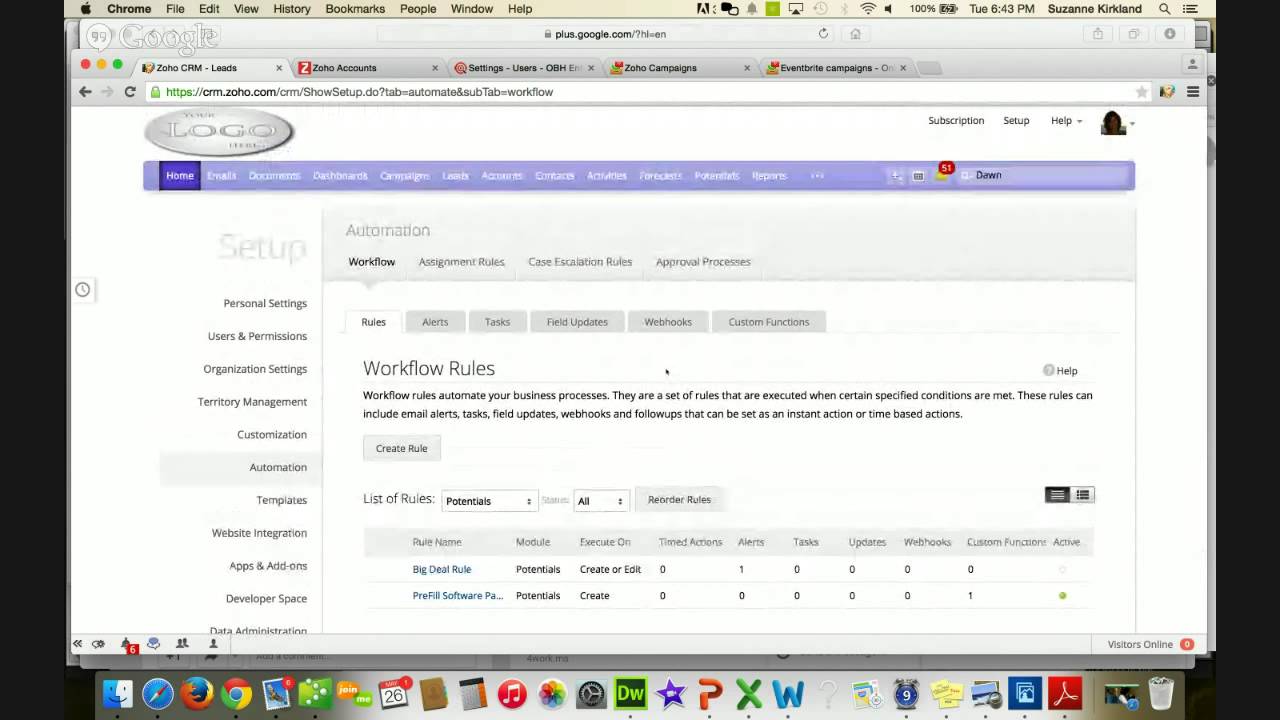Open the Leads module tab
The height and width of the screenshot is (720, 1280).
pos(455,176)
